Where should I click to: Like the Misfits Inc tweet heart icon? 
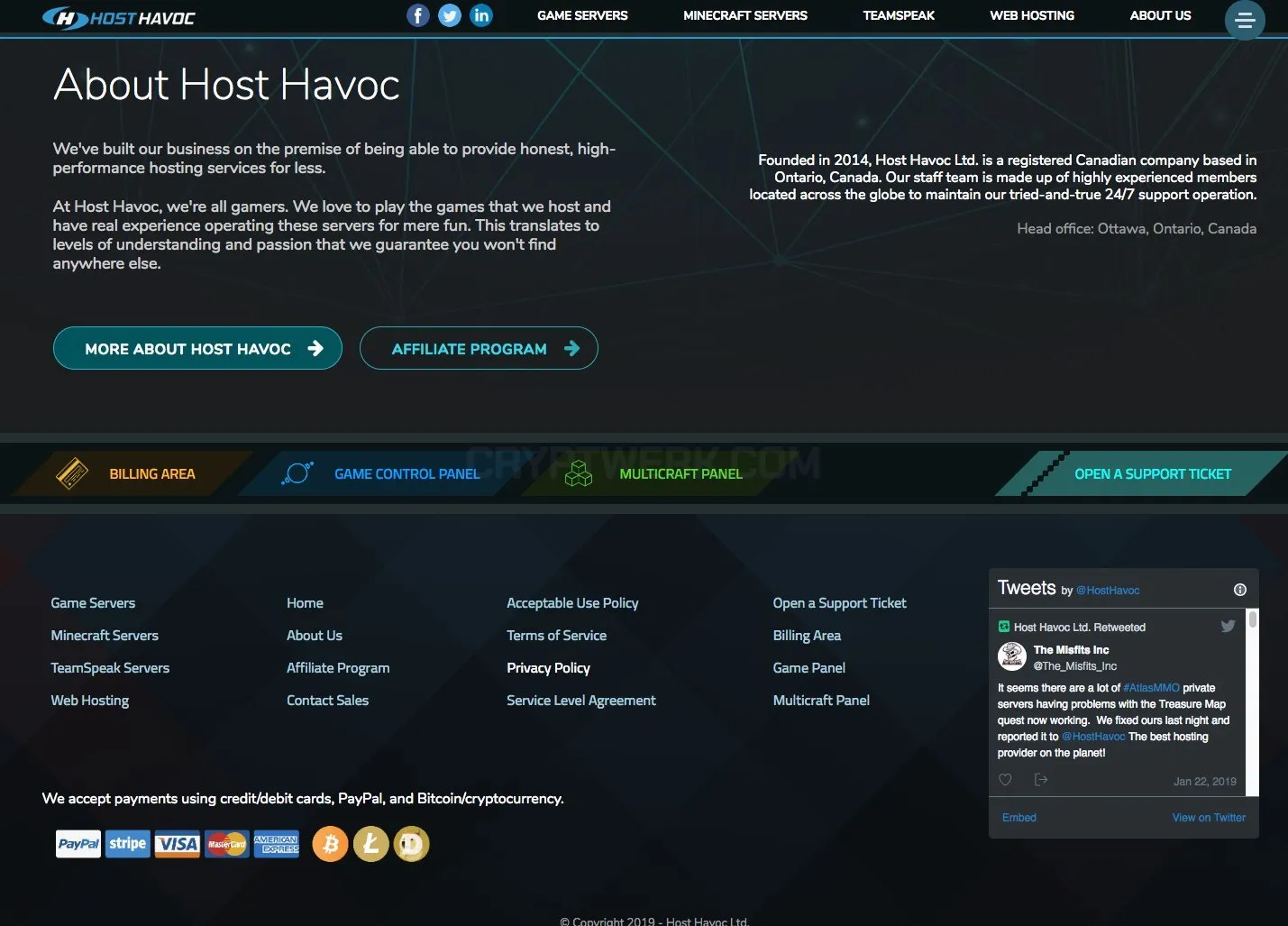click(x=1005, y=780)
